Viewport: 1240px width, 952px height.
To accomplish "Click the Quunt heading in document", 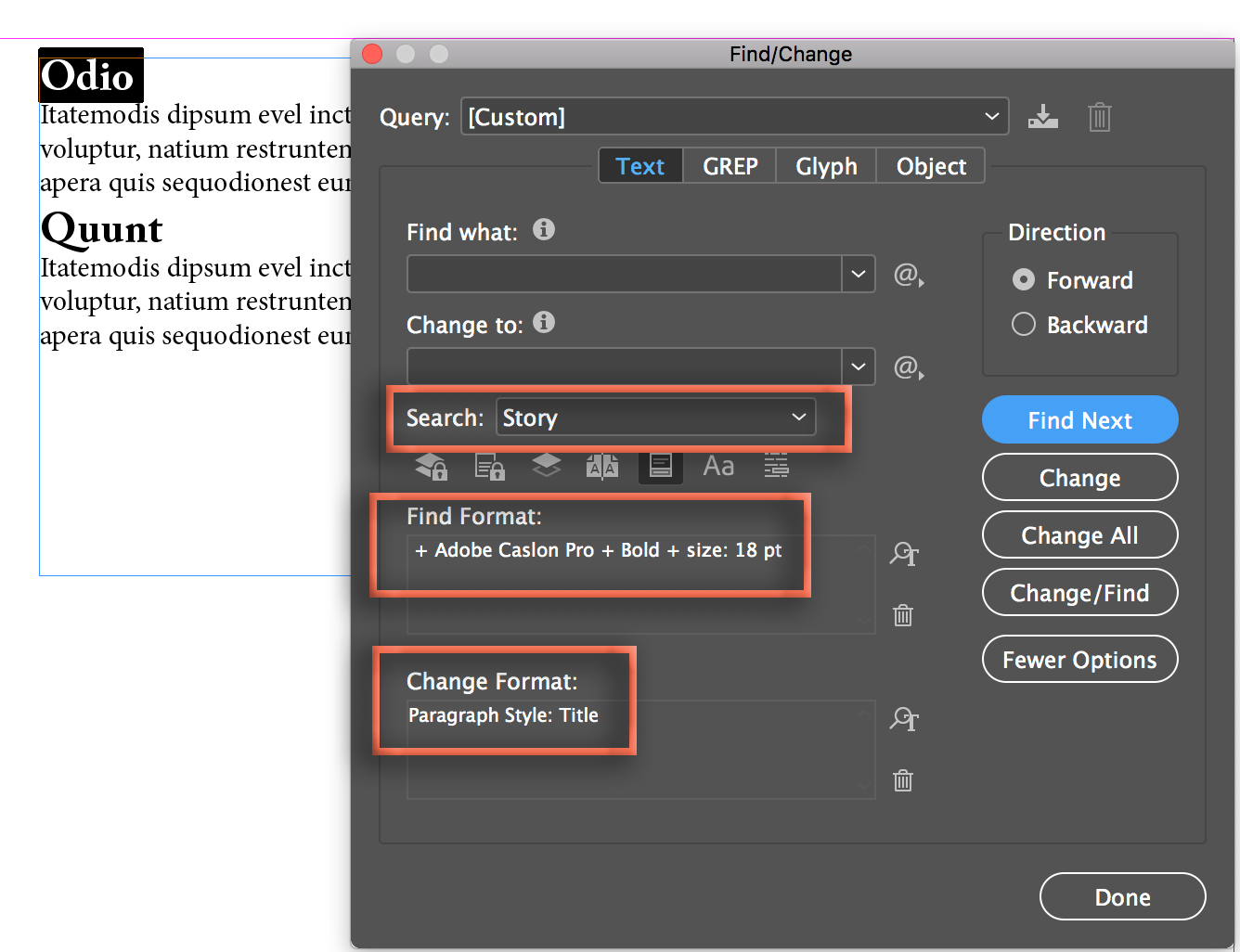I will 102,228.
